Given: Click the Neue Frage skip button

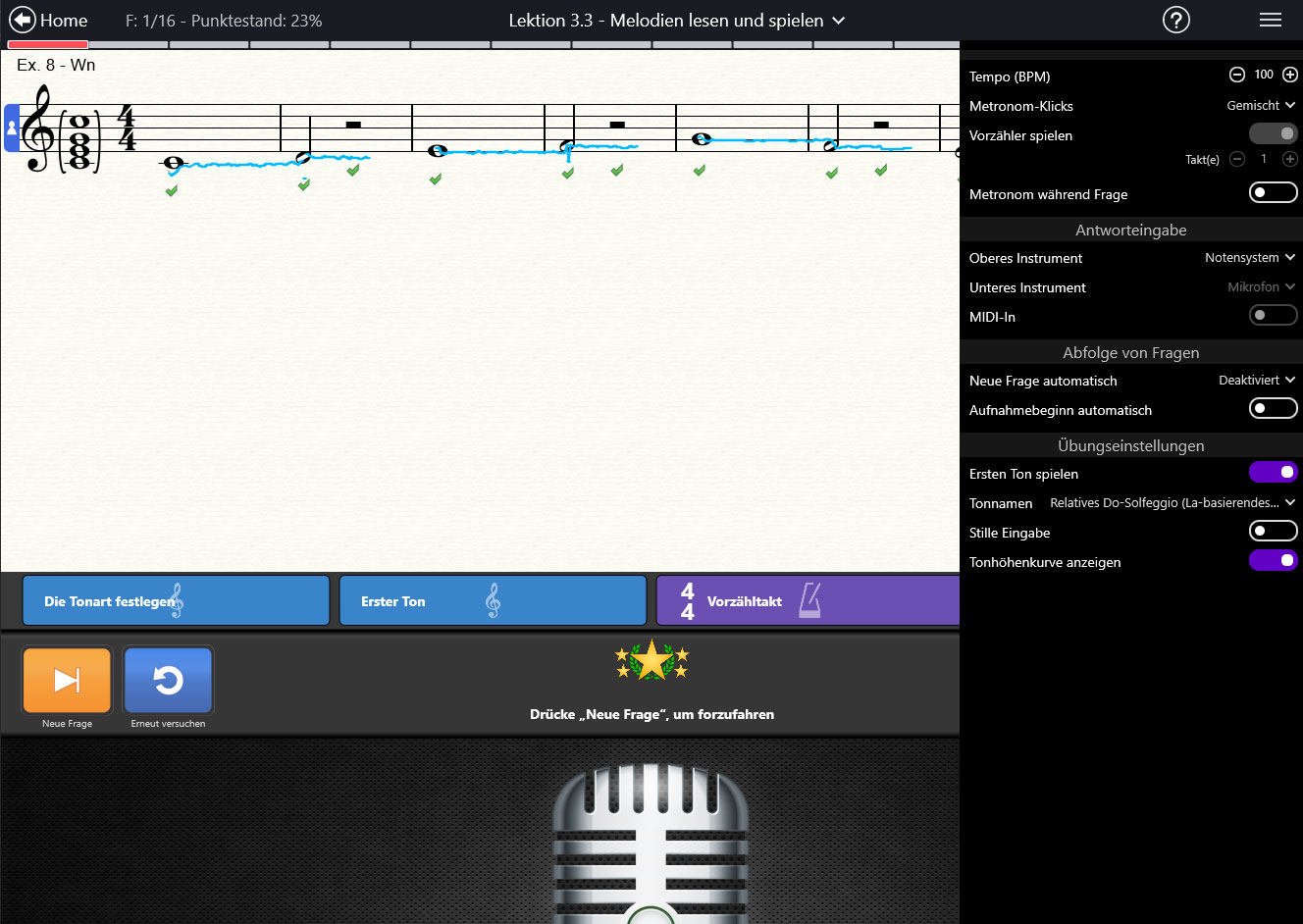Looking at the screenshot, I should click(x=67, y=680).
